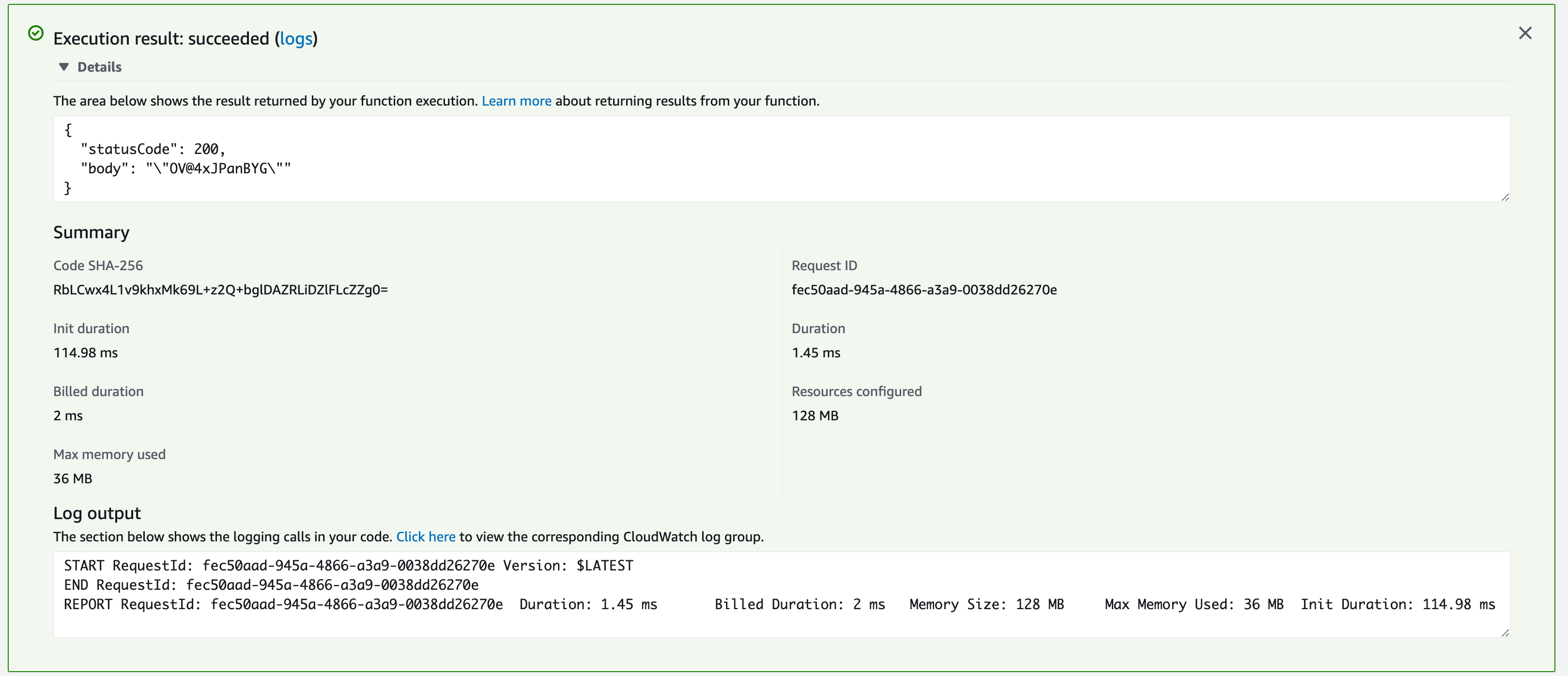Click the Max memory used value 36 MB
The width and height of the screenshot is (1568, 676).
73,479
